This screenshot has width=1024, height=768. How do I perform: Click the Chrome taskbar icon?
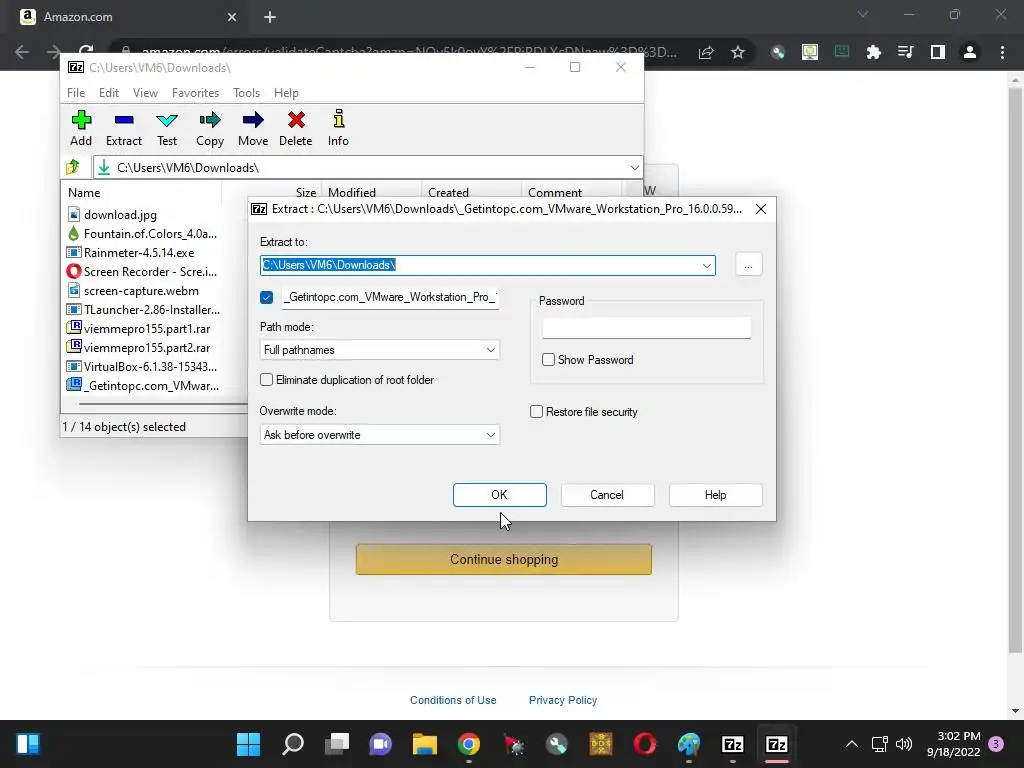click(x=469, y=744)
